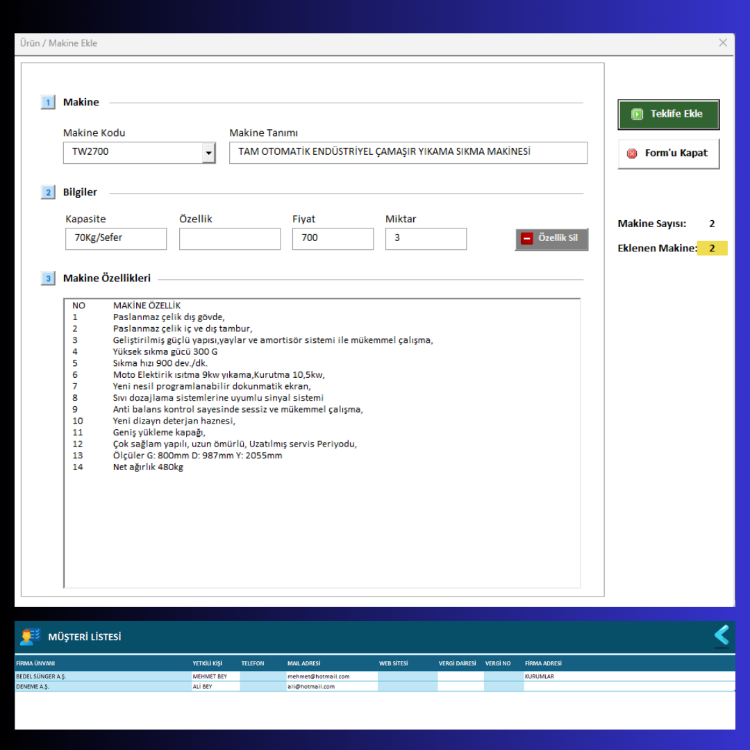Select row 'Yeni nesil programlanabilir dokunmatik ekran,'
Image resolution: width=750 pixels, height=750 pixels.
point(321,386)
